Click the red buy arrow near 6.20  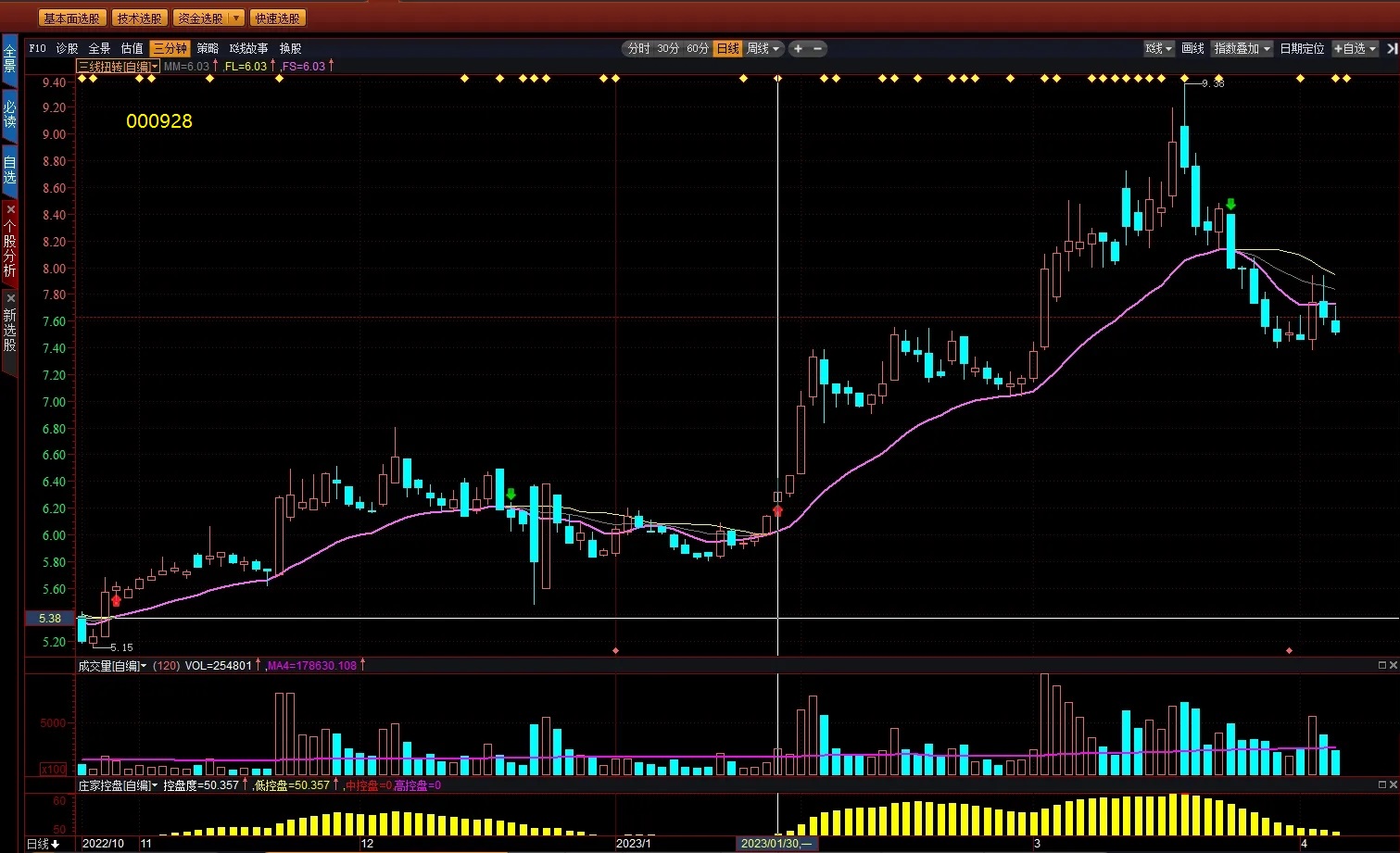click(777, 510)
